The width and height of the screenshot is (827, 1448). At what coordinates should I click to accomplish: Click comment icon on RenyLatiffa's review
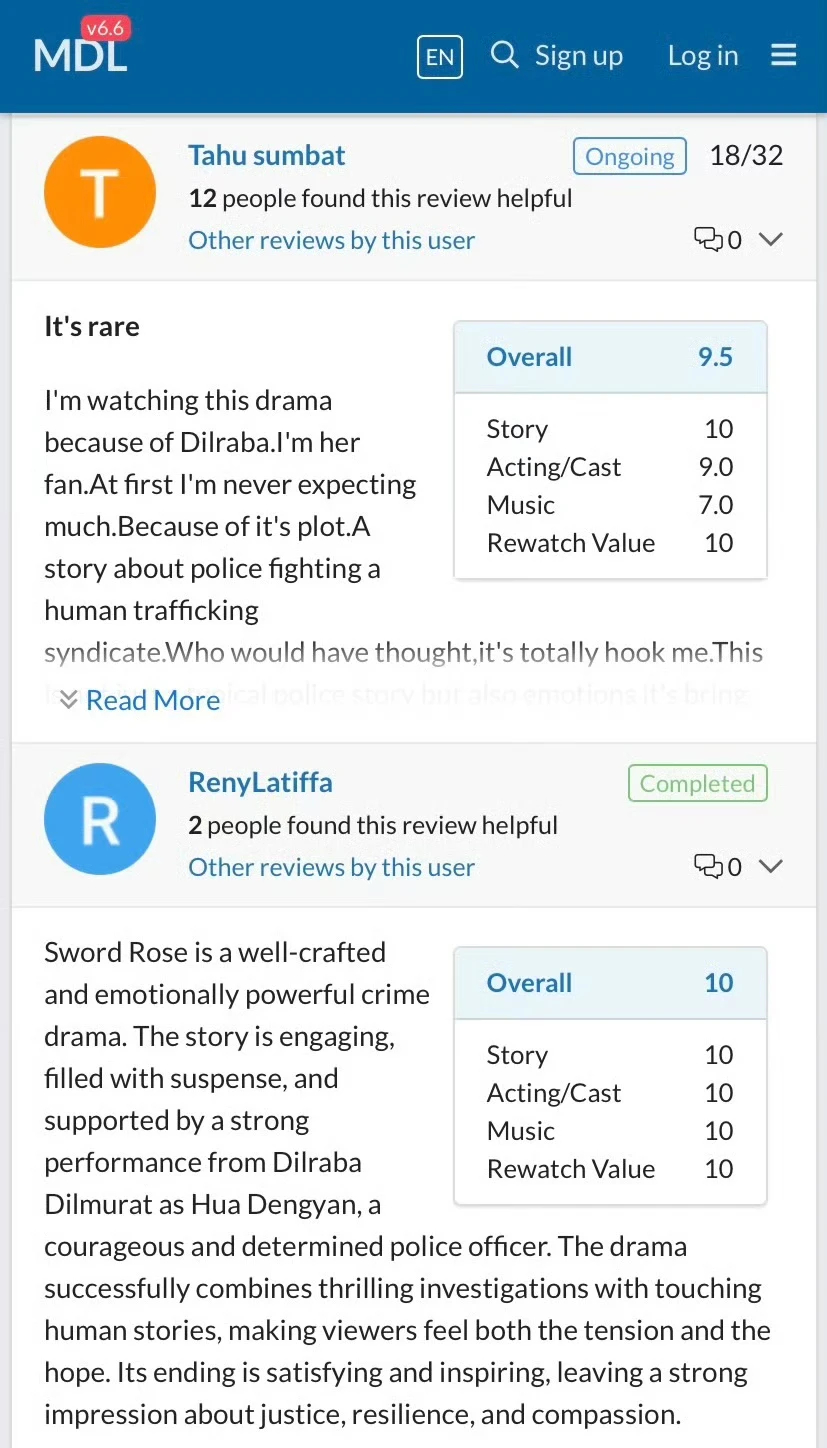pos(708,866)
